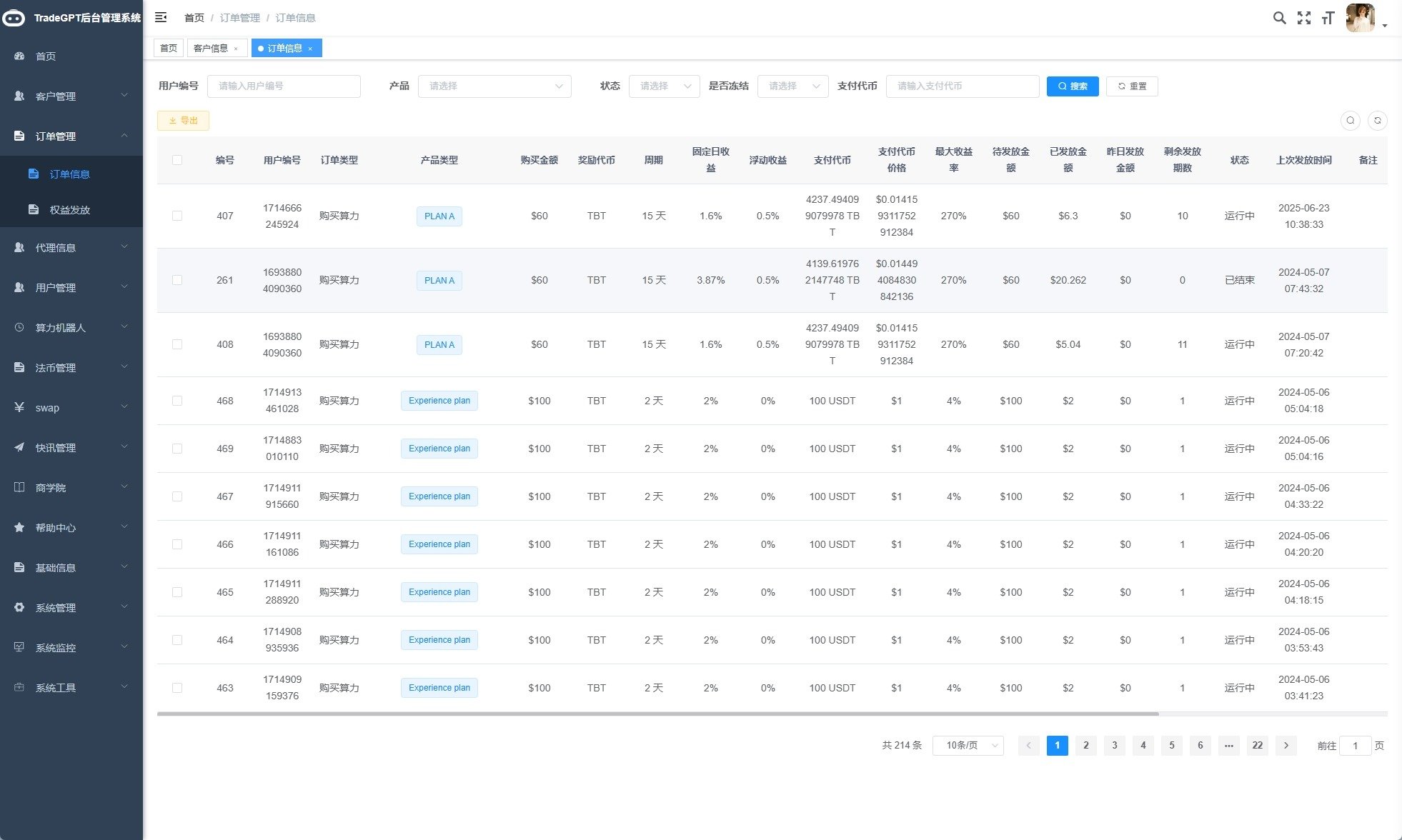
Task: Hide search bar using round search icon
Action: [1350, 121]
